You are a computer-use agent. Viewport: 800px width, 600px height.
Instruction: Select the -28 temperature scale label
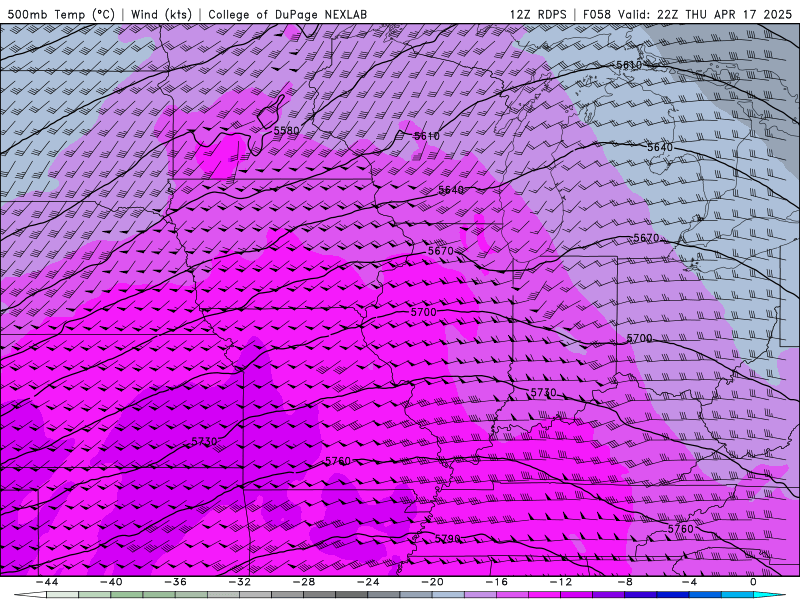[x=304, y=582]
